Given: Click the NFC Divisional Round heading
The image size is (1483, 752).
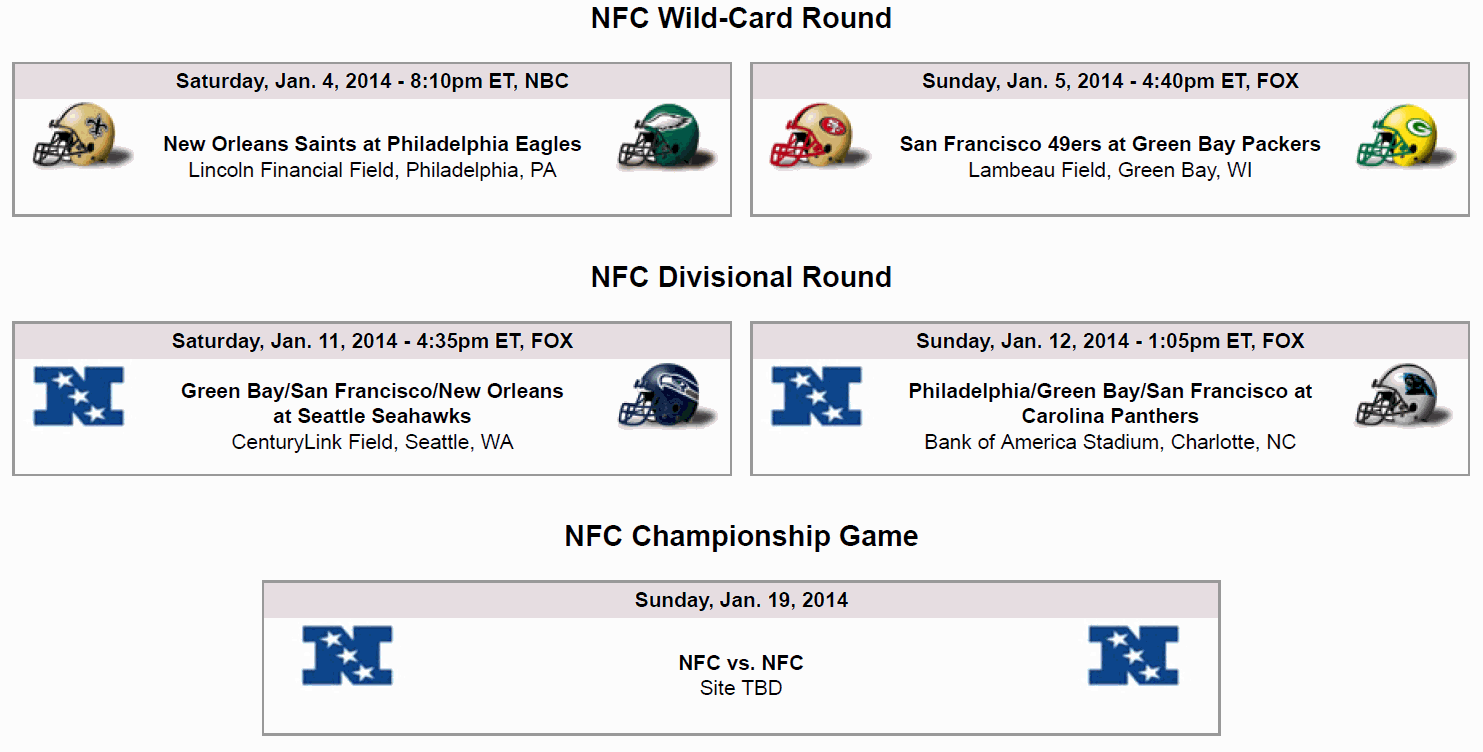Looking at the screenshot, I should pyautogui.click(x=741, y=277).
